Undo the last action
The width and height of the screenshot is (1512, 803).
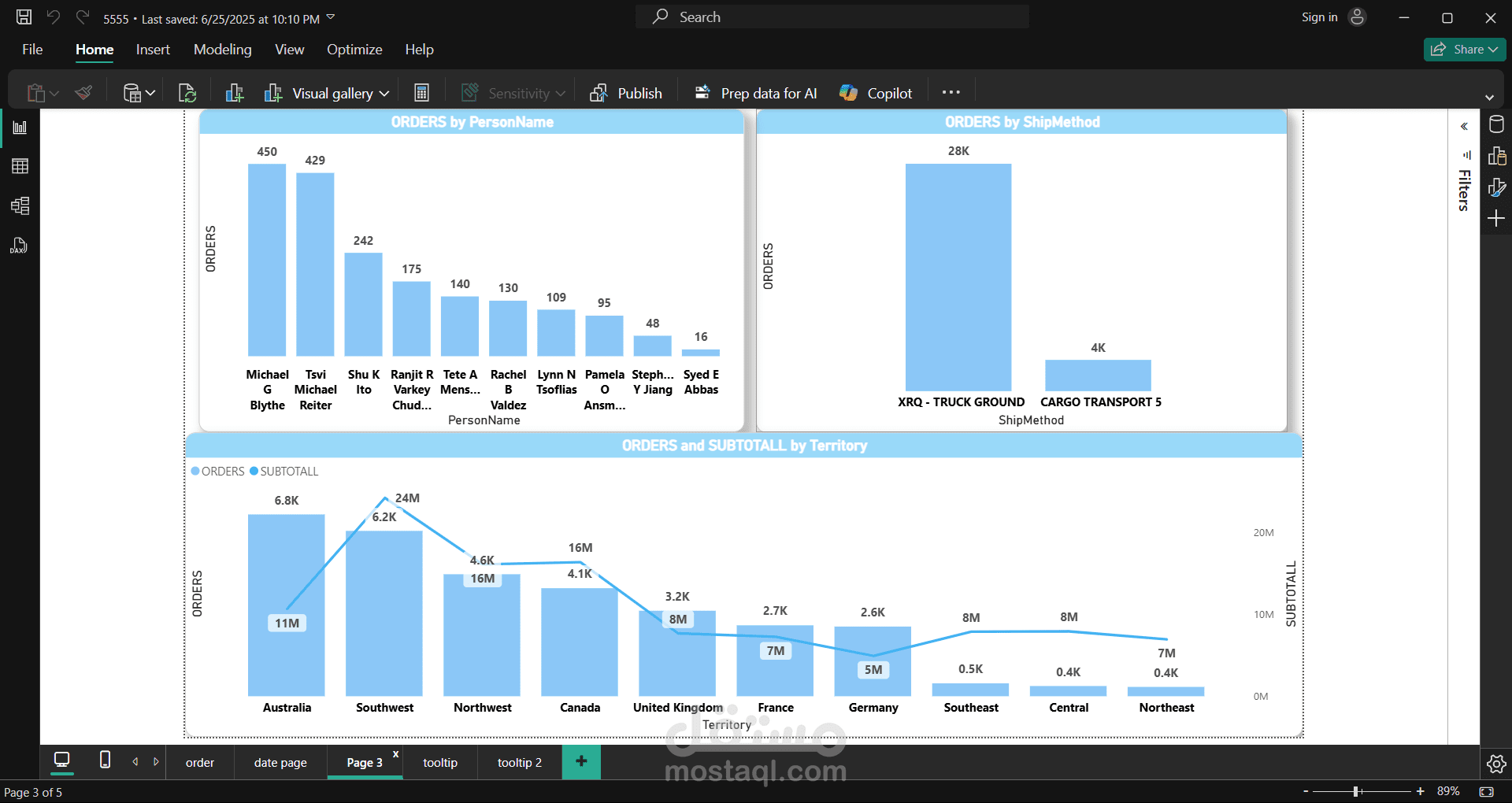pyautogui.click(x=54, y=17)
